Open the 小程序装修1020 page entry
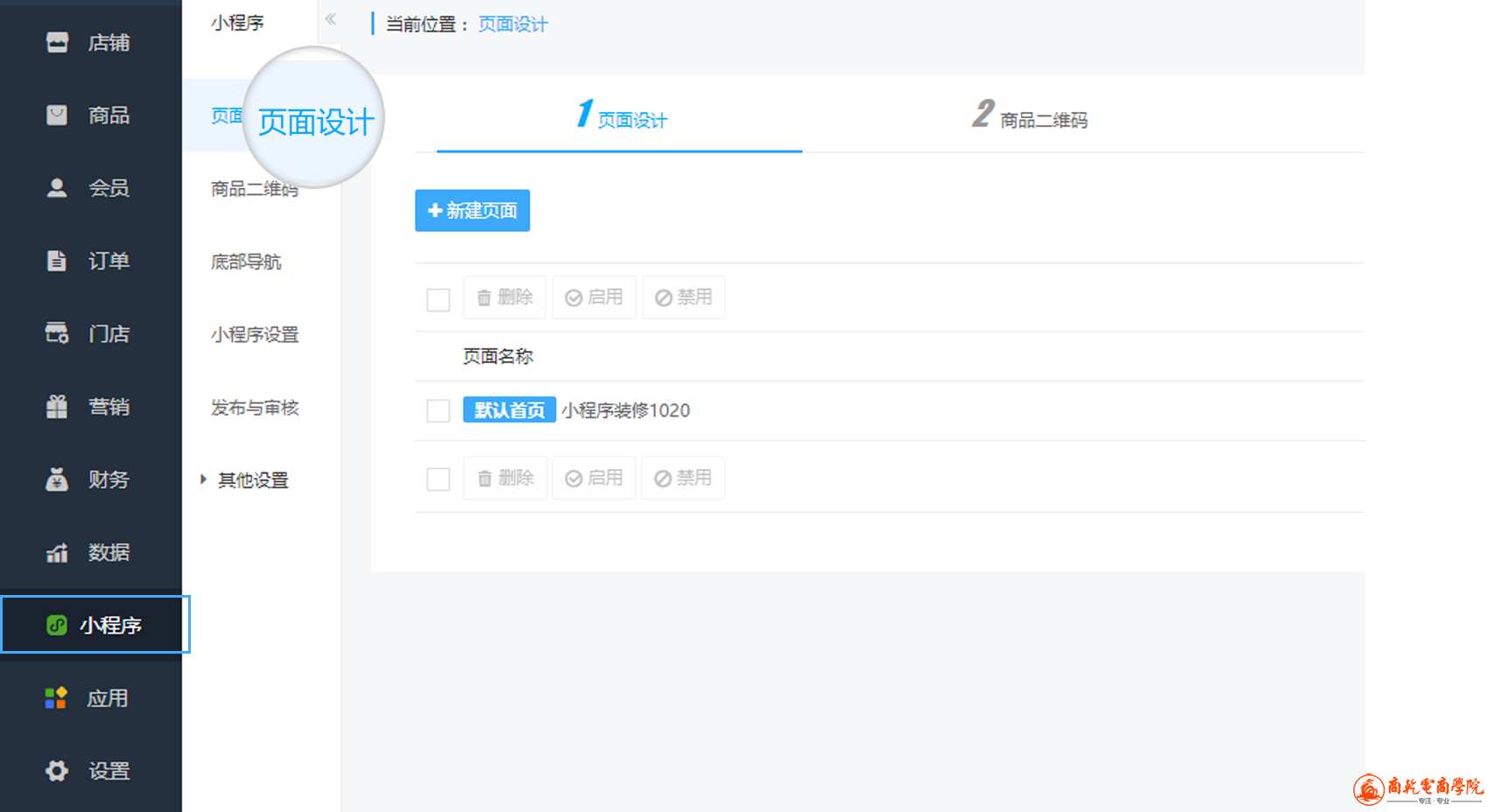This screenshot has width=1489, height=812. click(x=625, y=410)
